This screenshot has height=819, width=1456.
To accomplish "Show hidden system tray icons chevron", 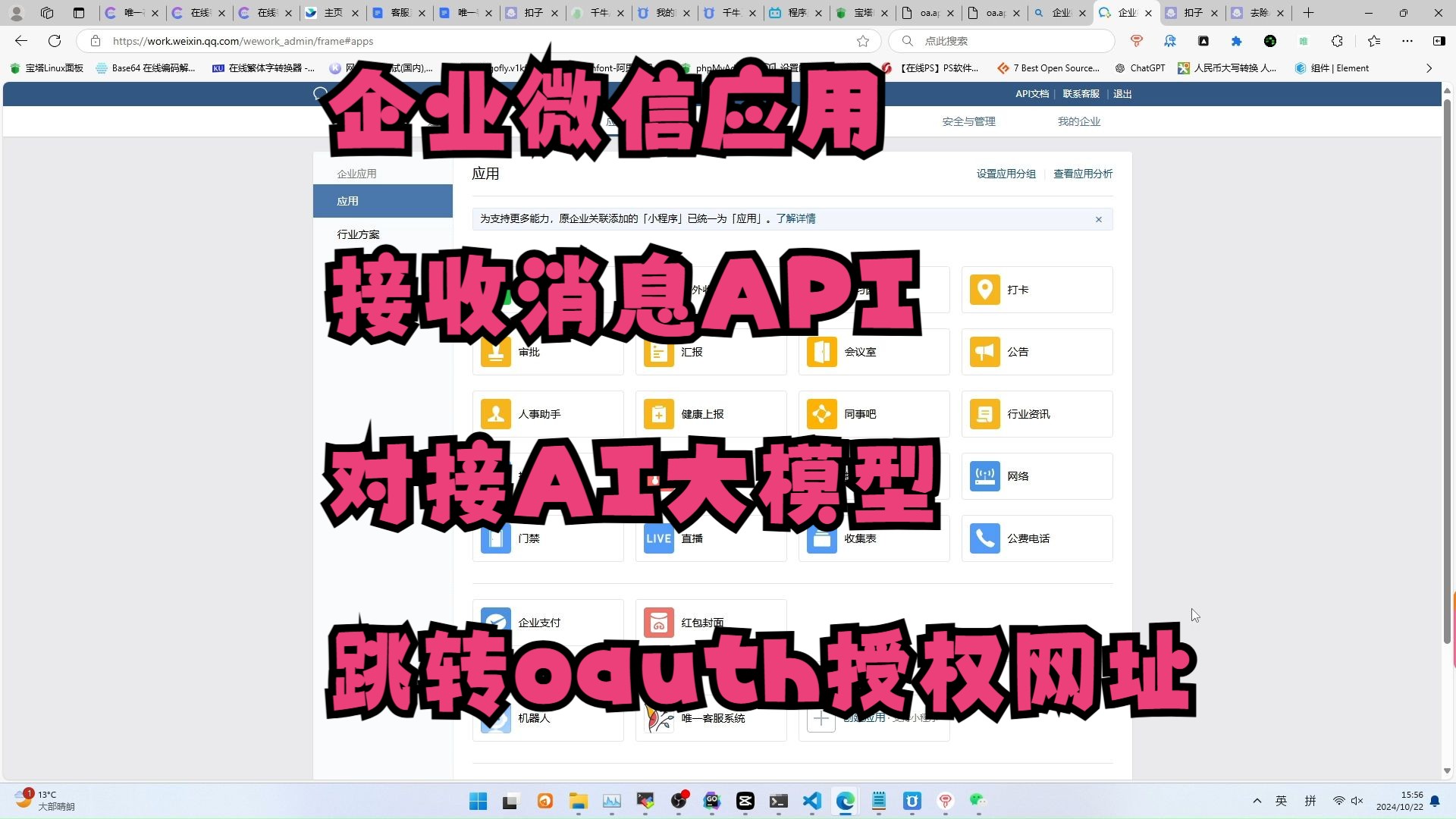I will [1257, 801].
